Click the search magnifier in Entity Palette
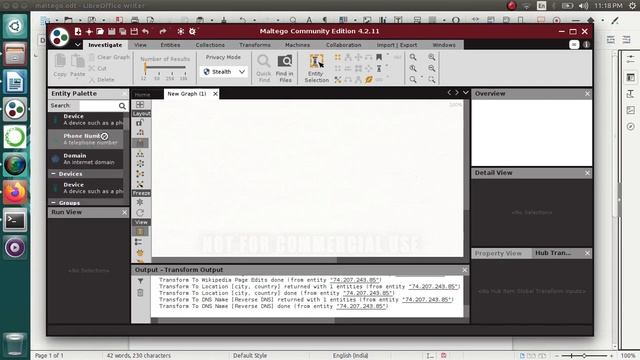640x360 pixels. tap(122, 106)
